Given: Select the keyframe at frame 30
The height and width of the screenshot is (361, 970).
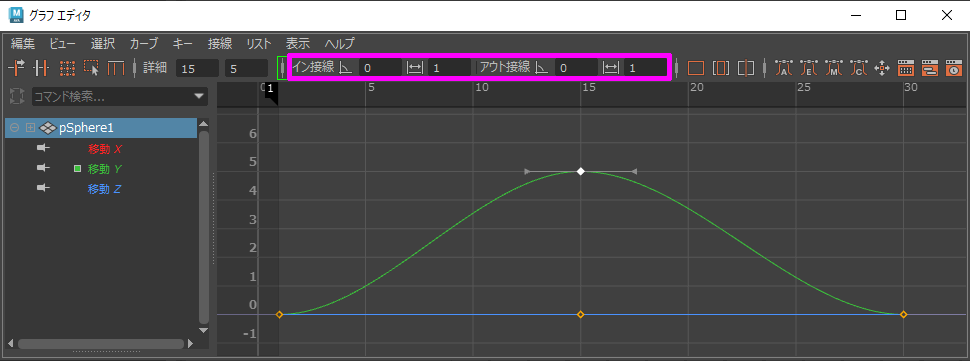Looking at the screenshot, I should point(903,315).
